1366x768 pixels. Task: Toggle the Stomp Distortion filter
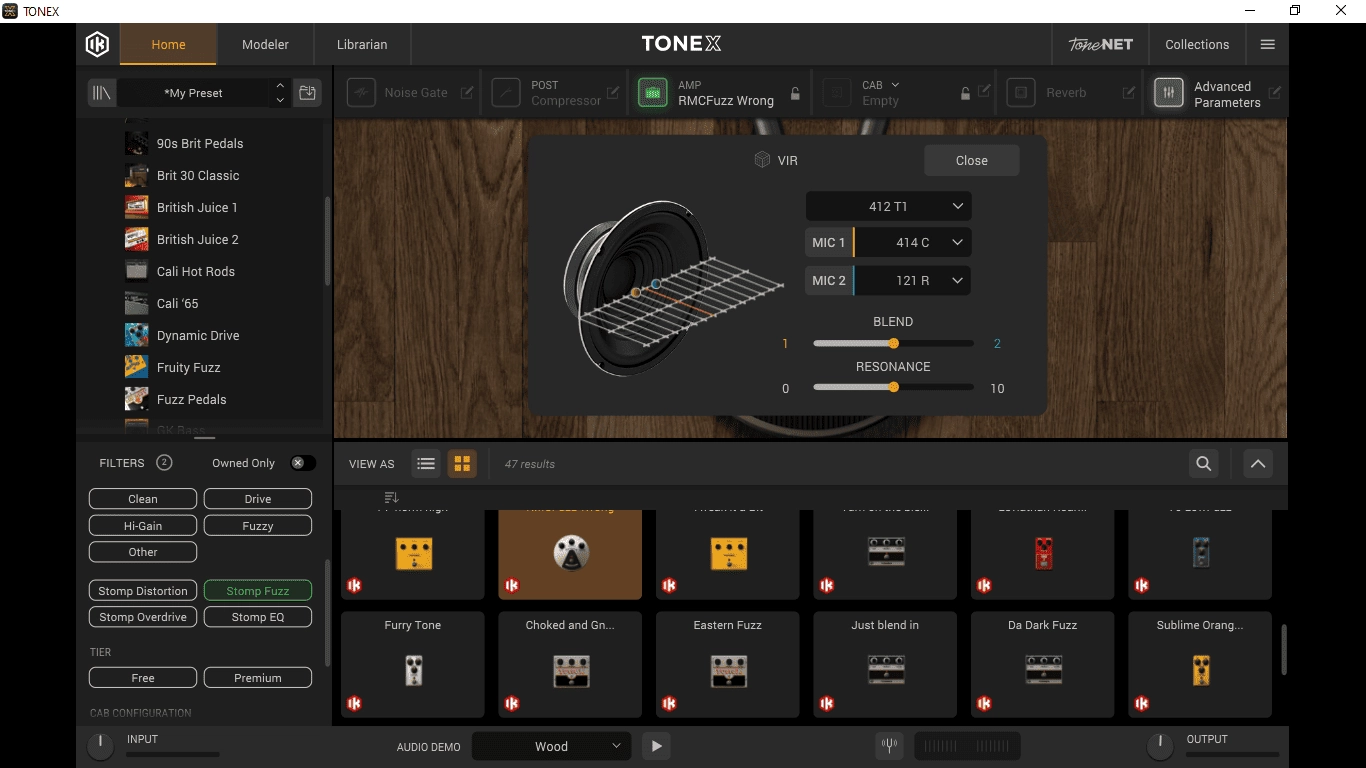tap(143, 591)
